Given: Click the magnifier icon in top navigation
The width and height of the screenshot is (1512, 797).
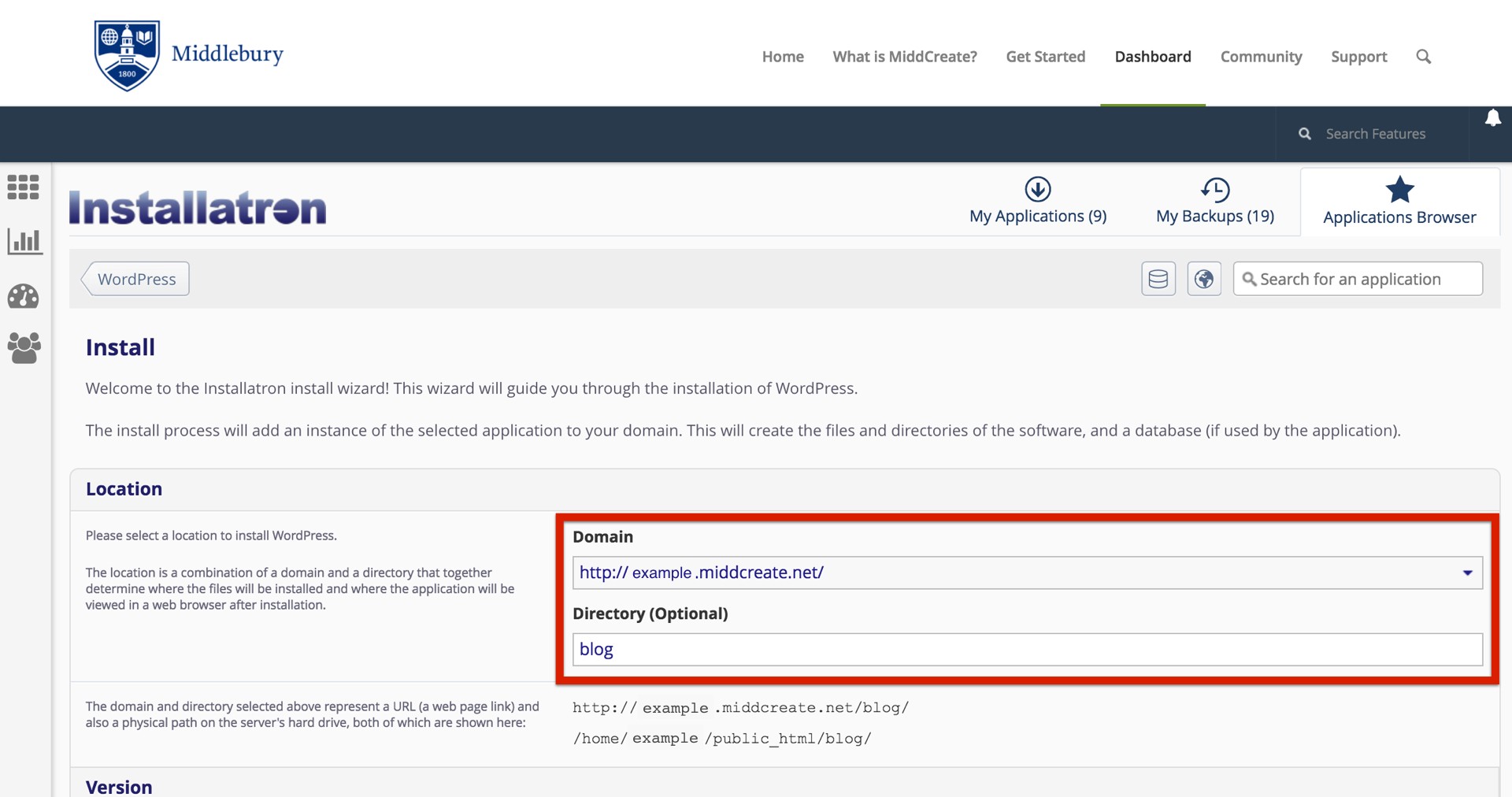Looking at the screenshot, I should click(1423, 57).
